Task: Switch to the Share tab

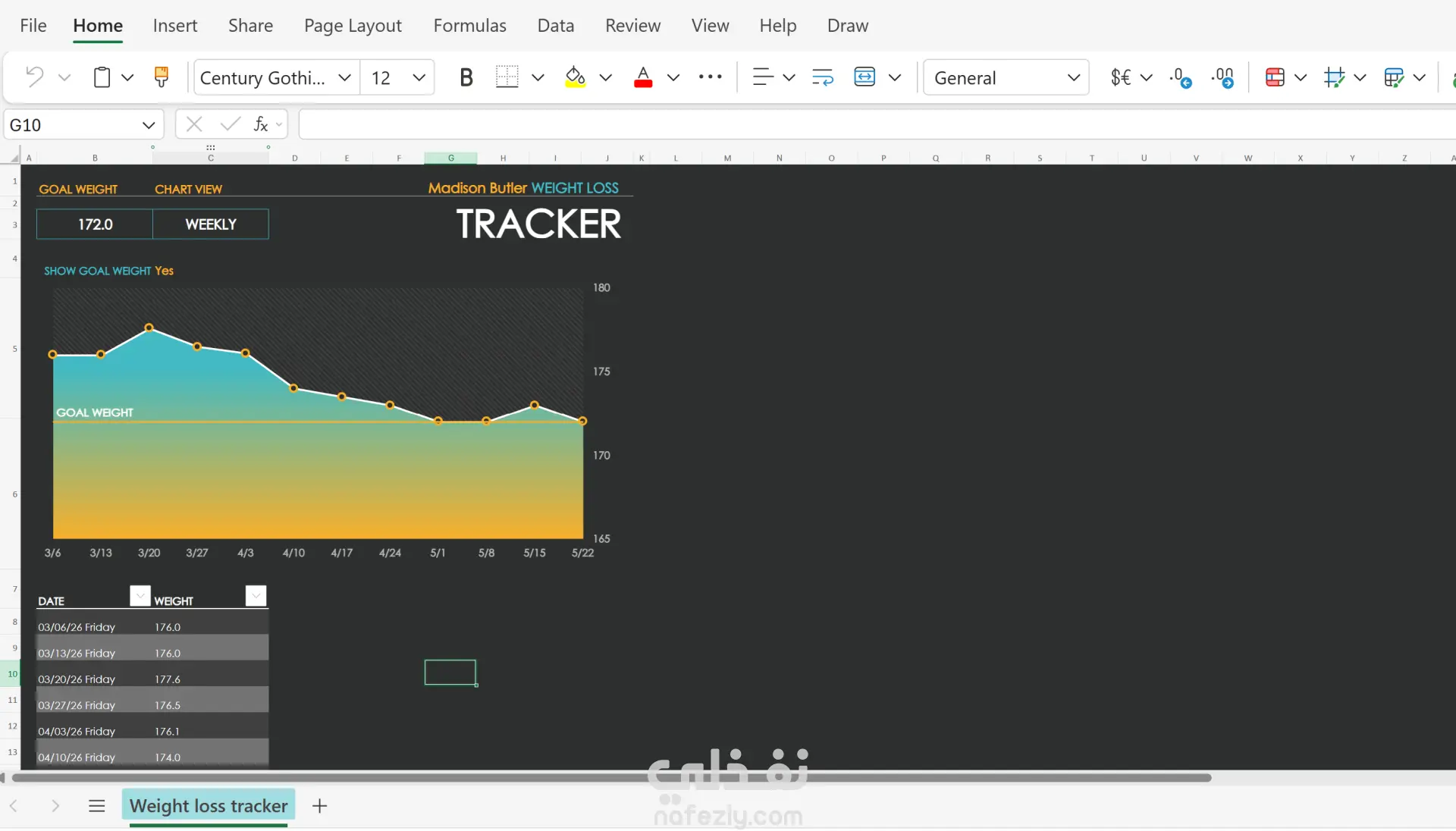Action: [x=250, y=25]
